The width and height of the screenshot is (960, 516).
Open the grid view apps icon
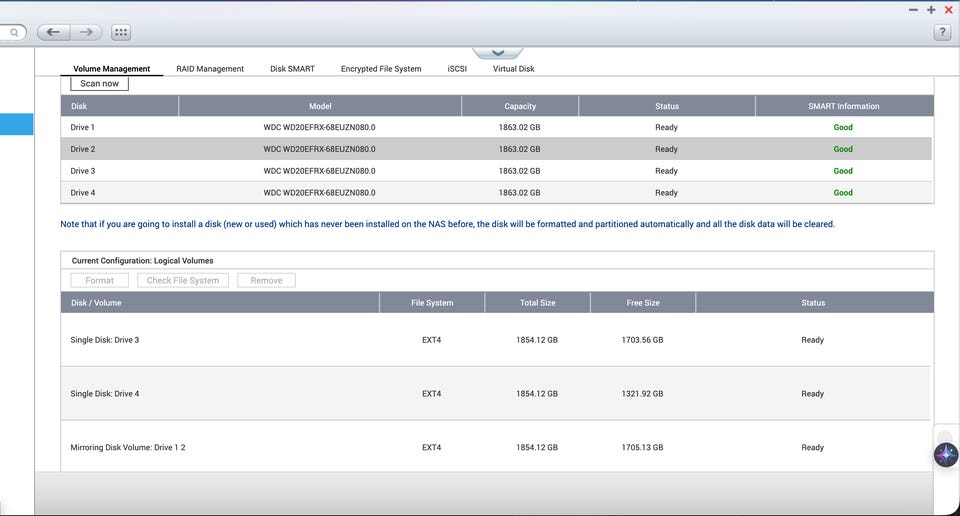point(120,32)
